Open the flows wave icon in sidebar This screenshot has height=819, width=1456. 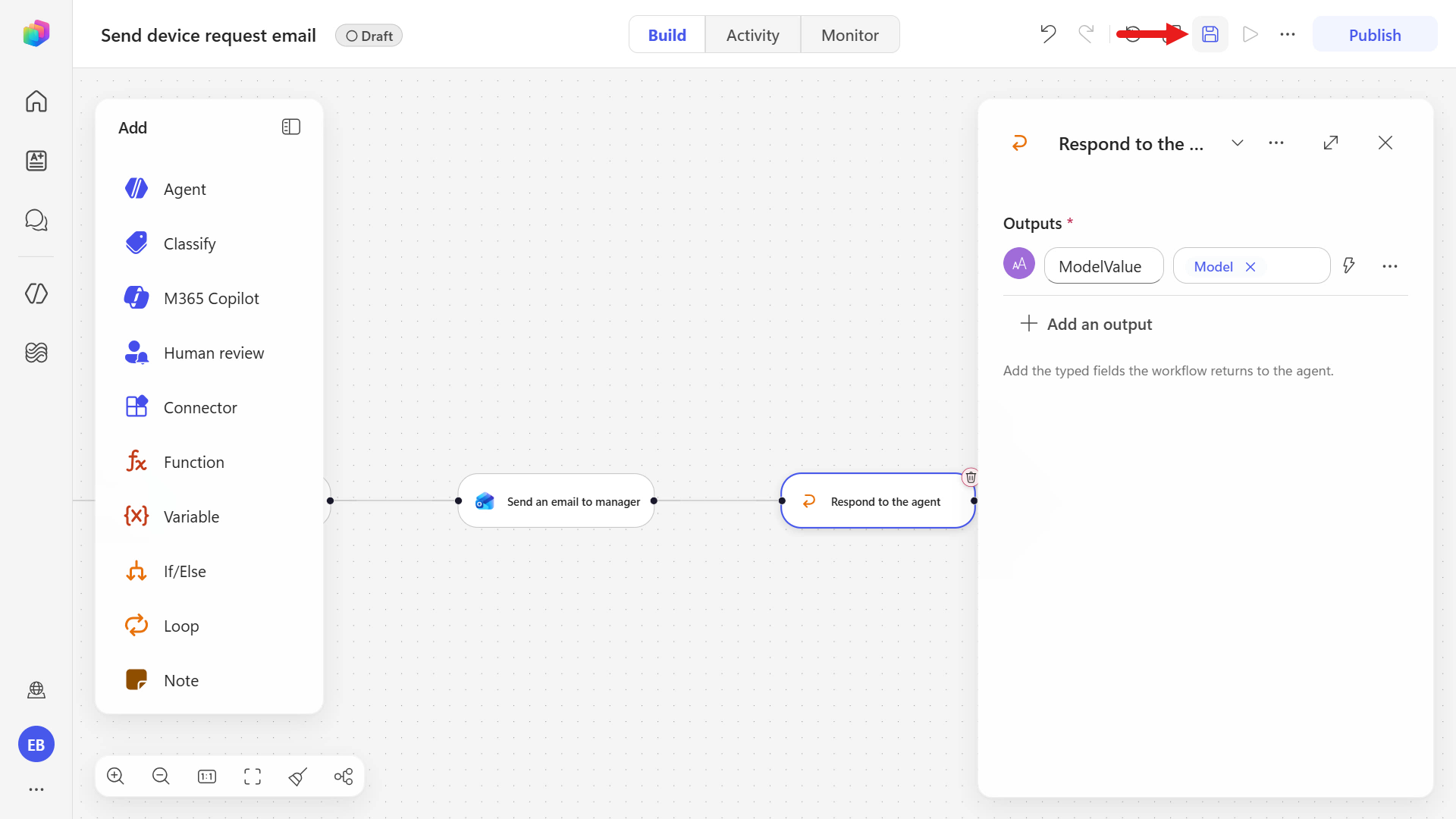[36, 353]
